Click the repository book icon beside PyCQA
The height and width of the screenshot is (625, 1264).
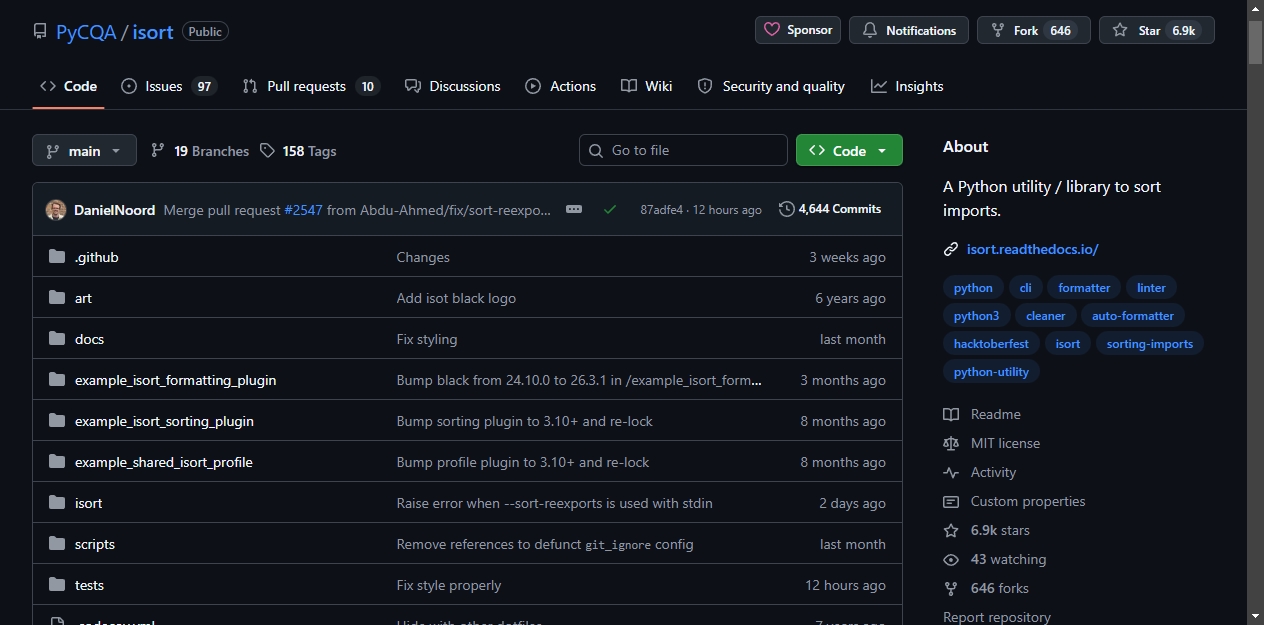pyautogui.click(x=40, y=31)
